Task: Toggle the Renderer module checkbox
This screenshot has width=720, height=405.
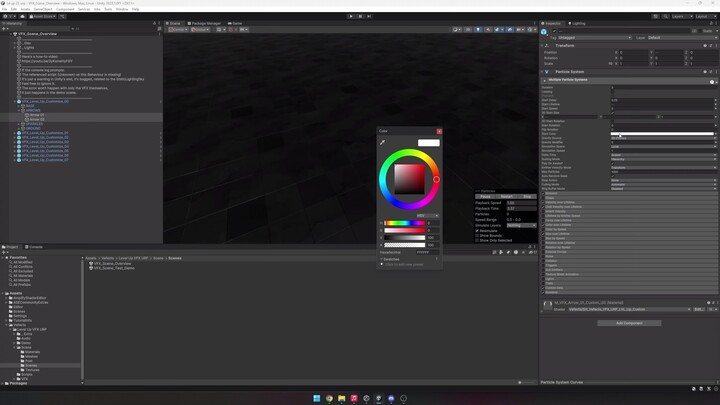Action: point(543,292)
